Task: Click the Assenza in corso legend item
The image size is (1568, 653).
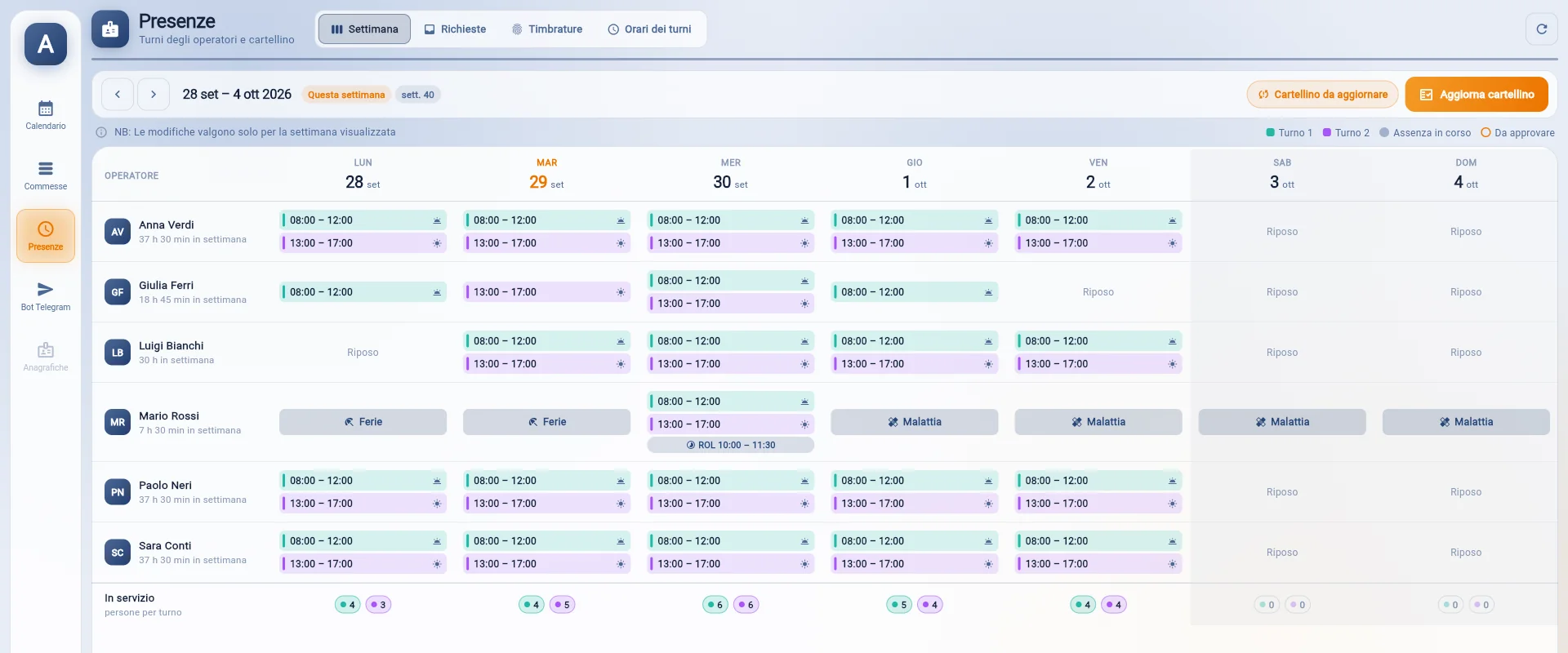Action: click(x=1425, y=133)
